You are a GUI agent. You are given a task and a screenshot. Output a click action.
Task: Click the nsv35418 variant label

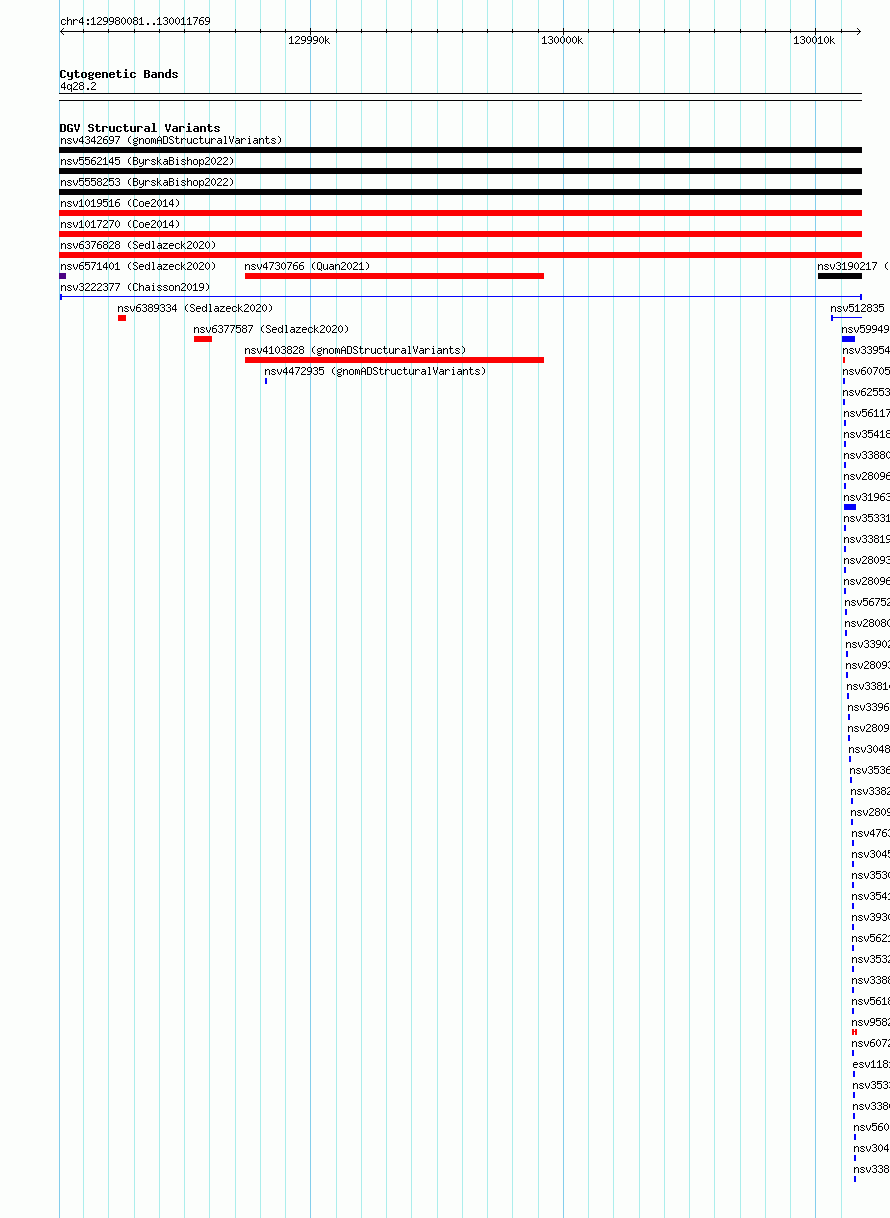point(866,434)
